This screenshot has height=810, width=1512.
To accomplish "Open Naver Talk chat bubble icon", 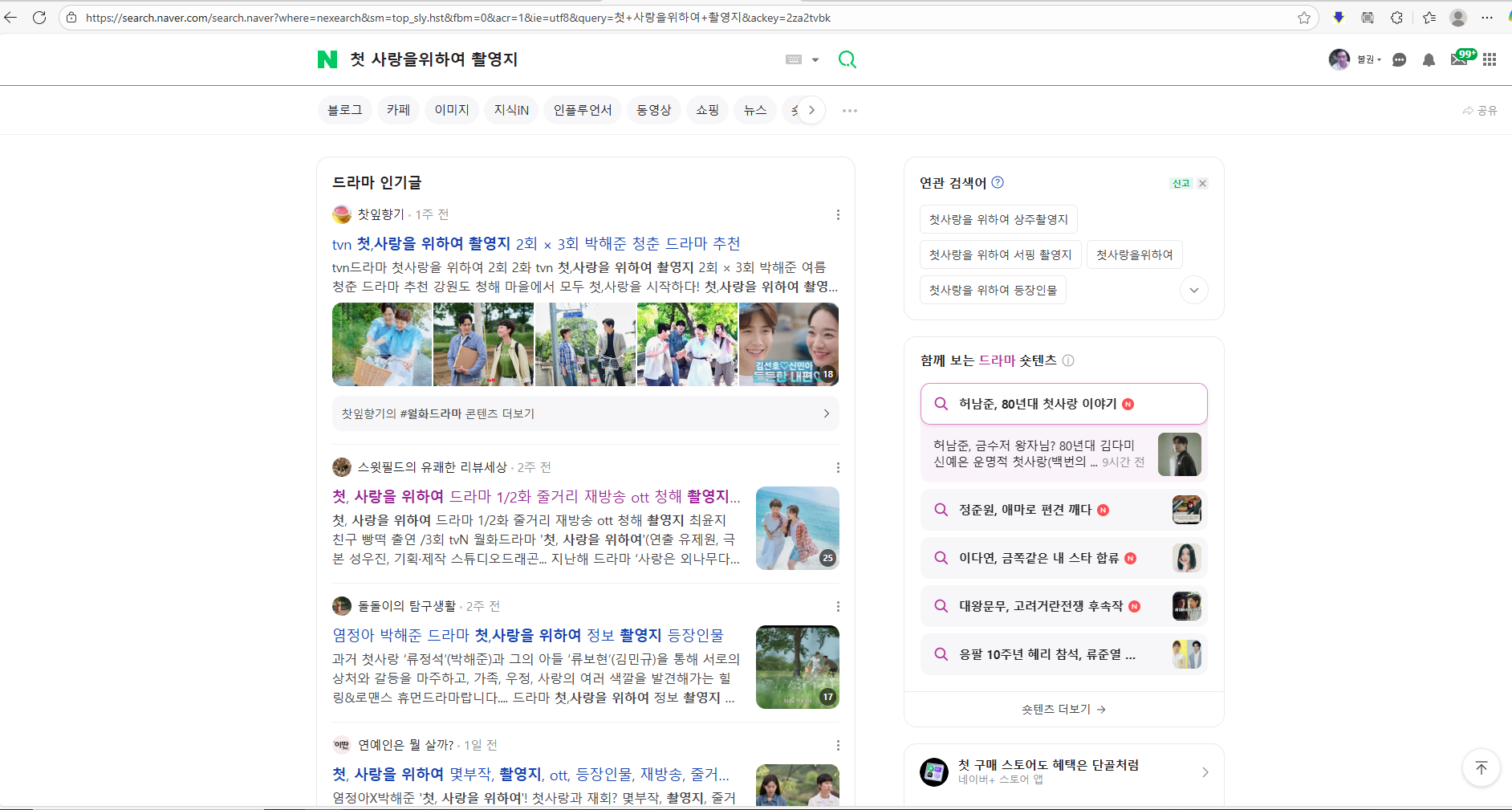I will pyautogui.click(x=1400, y=60).
